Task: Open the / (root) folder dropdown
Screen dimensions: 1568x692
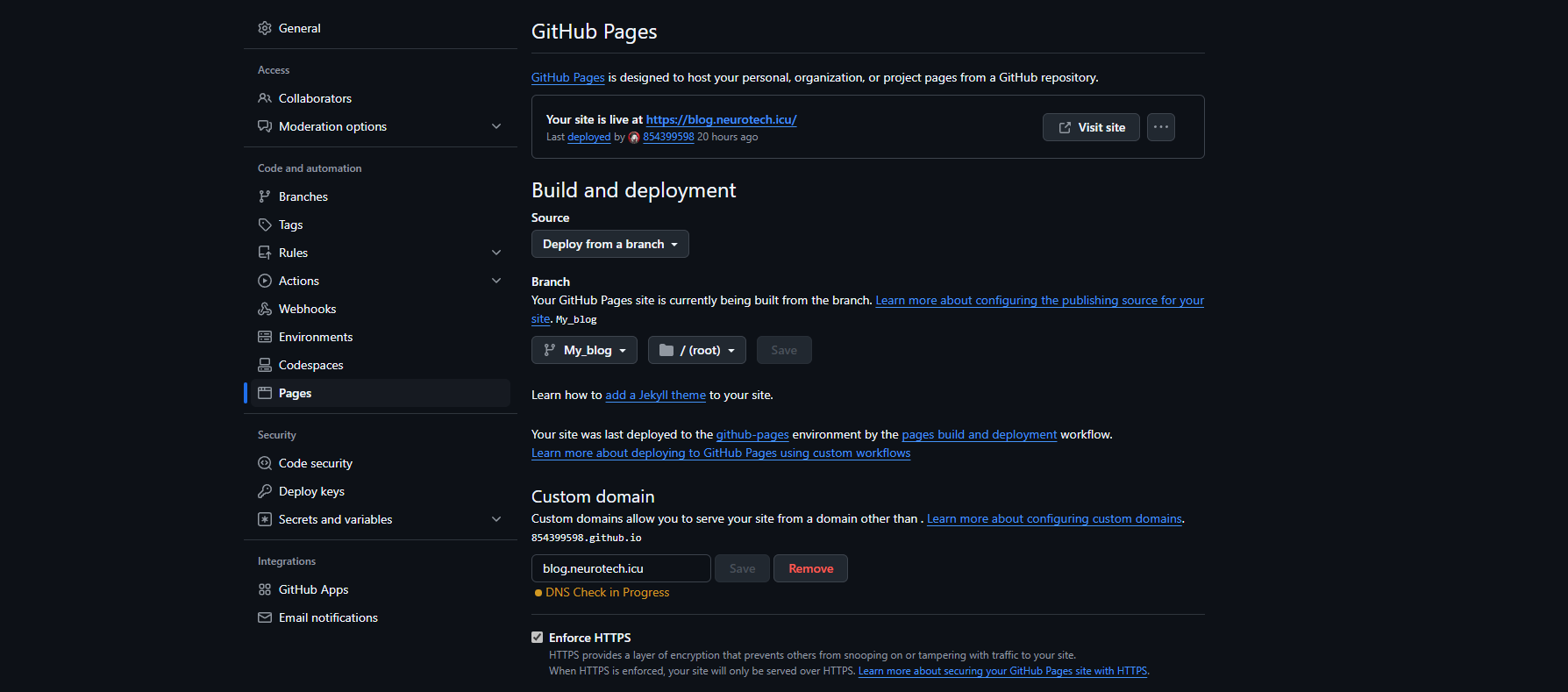Action: tap(696, 350)
